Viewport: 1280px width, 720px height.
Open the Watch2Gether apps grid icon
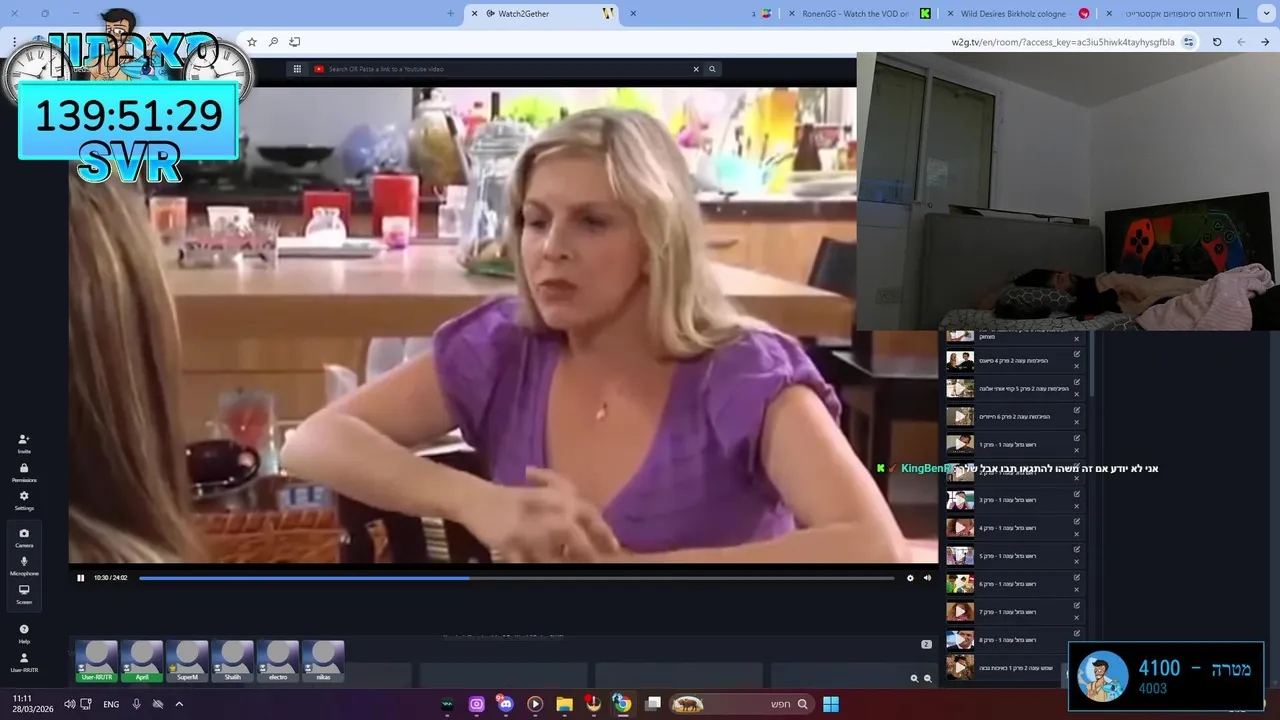point(297,69)
